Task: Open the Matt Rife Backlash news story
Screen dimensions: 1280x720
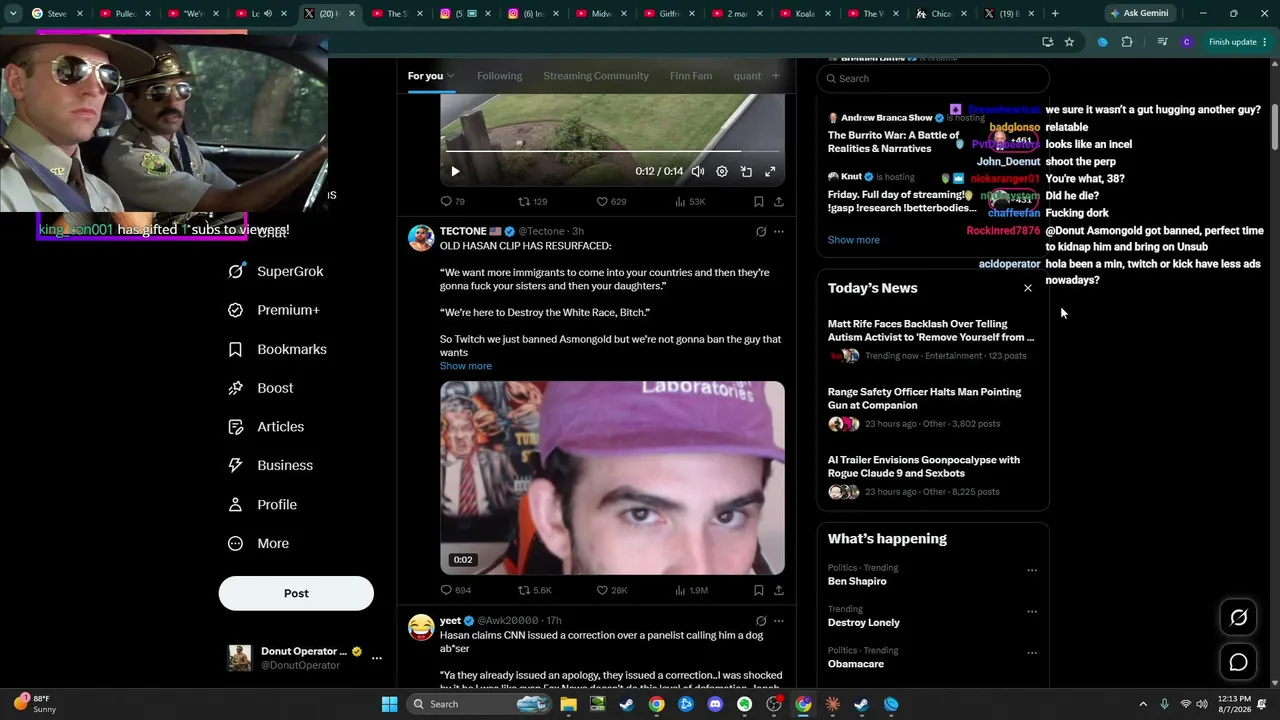Action: tap(932, 340)
